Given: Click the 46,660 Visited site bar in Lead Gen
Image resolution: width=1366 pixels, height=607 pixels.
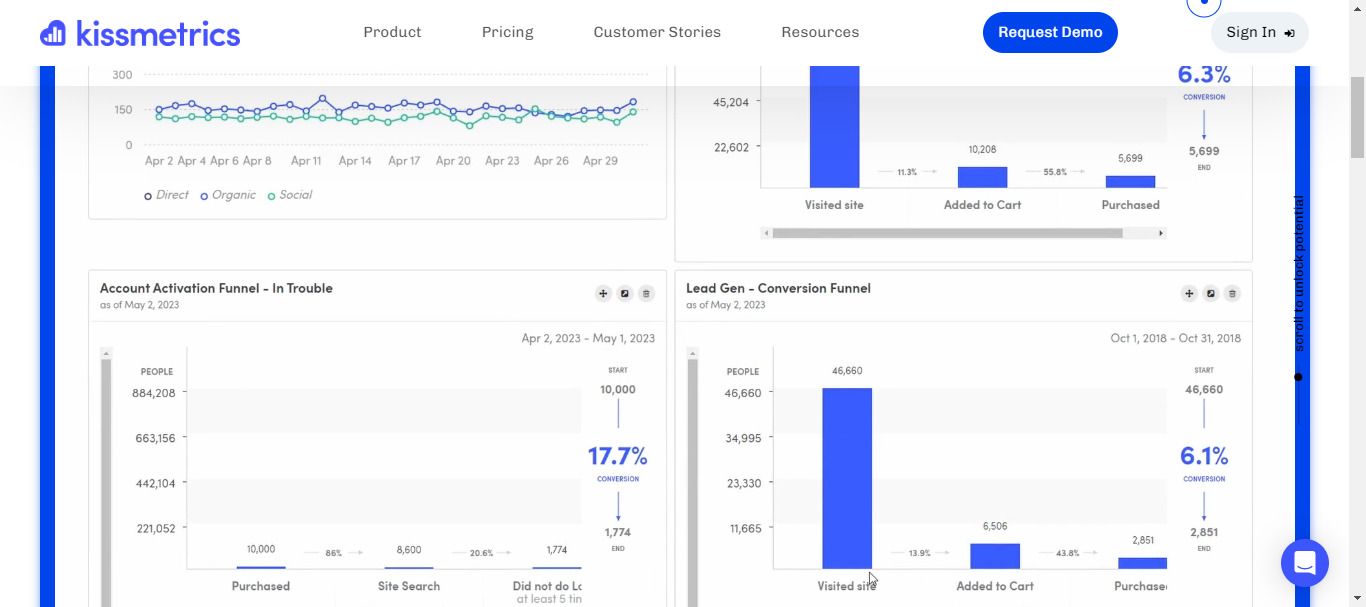Looking at the screenshot, I should pos(847,478).
